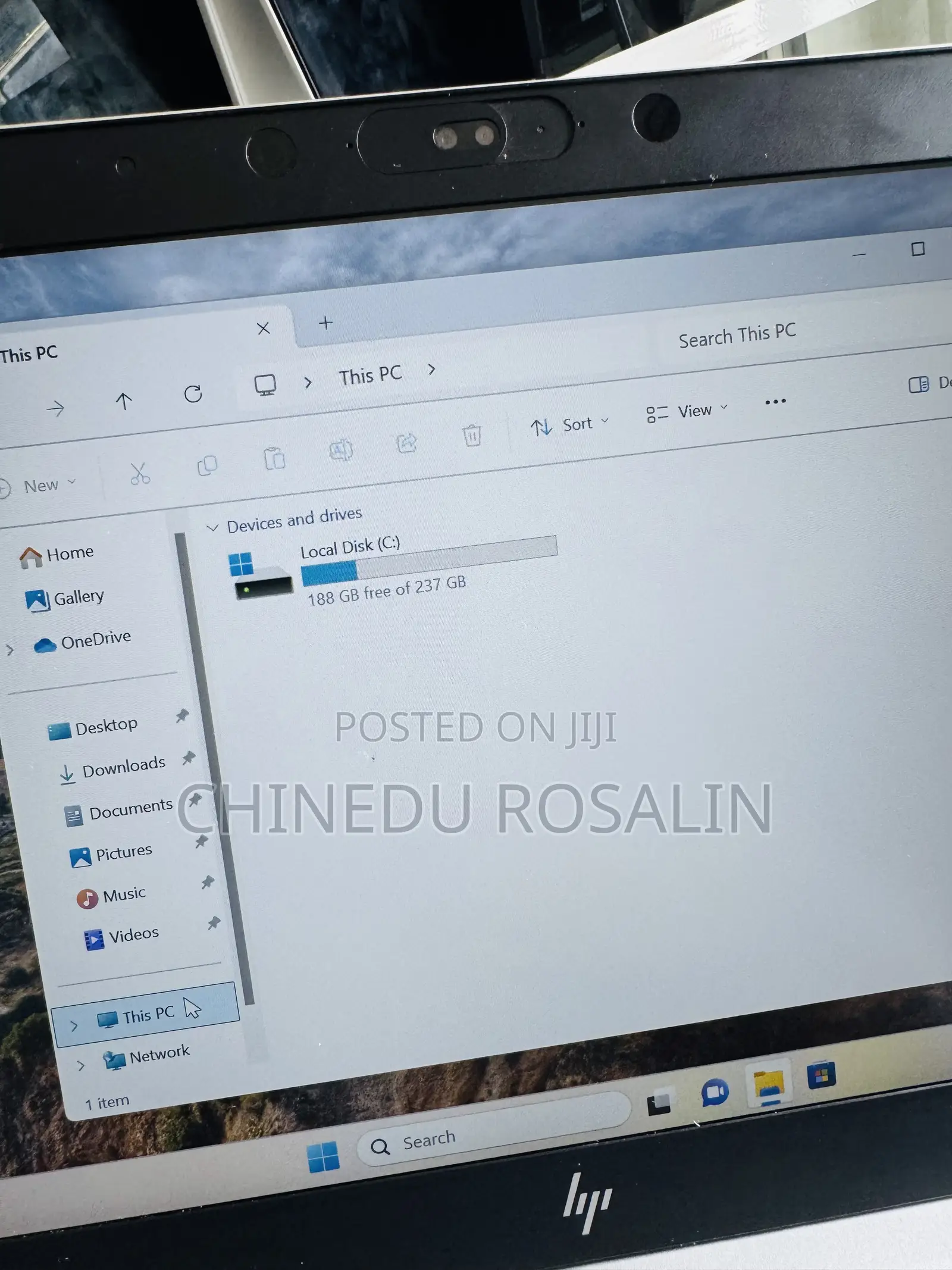The image size is (952, 1270).
Task: Navigate forward with the arrow button
Action: 55,408
